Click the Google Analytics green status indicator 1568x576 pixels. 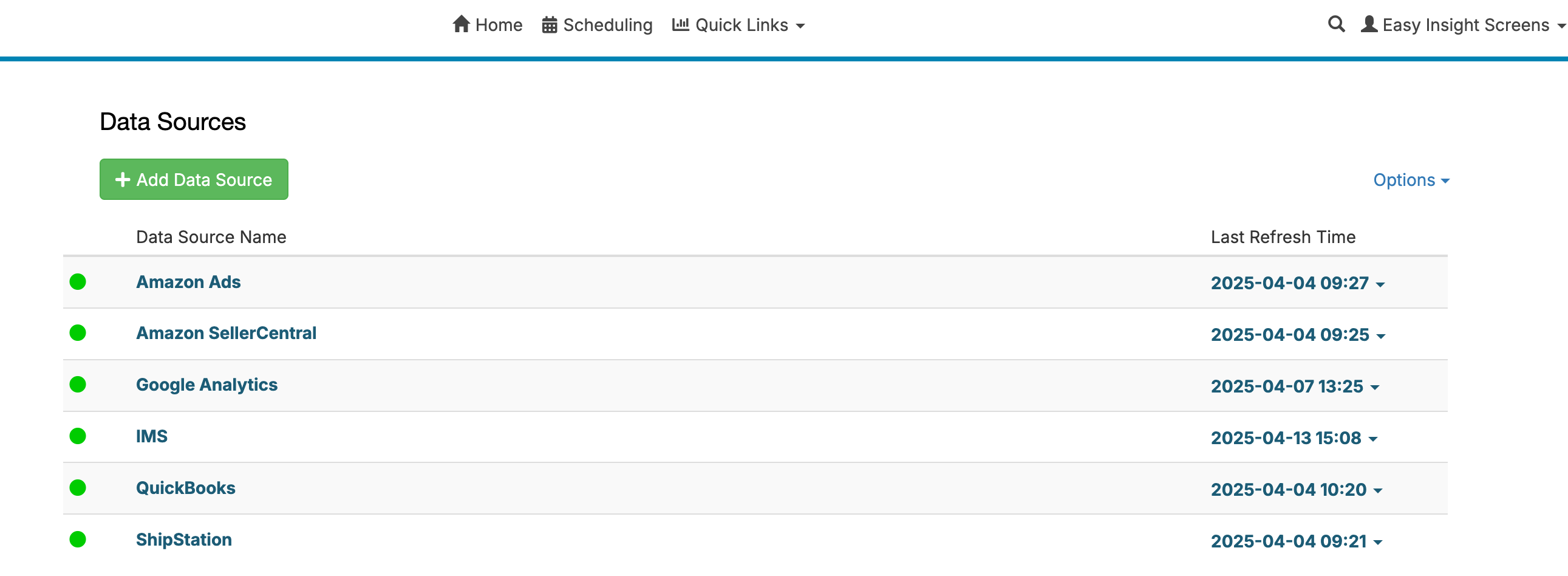tap(78, 385)
